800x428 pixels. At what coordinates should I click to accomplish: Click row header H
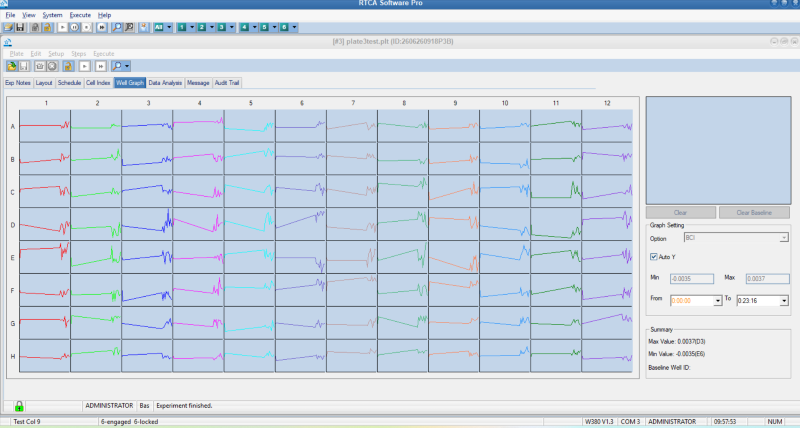click(13, 356)
